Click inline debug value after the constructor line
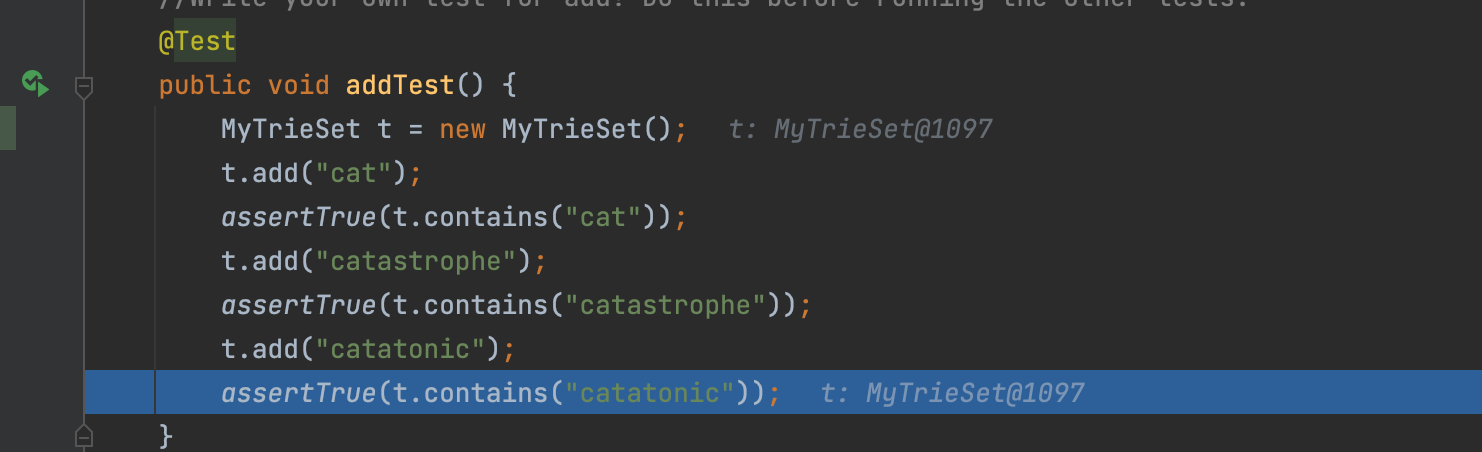Image resolution: width=1482 pixels, height=452 pixels. click(860, 129)
